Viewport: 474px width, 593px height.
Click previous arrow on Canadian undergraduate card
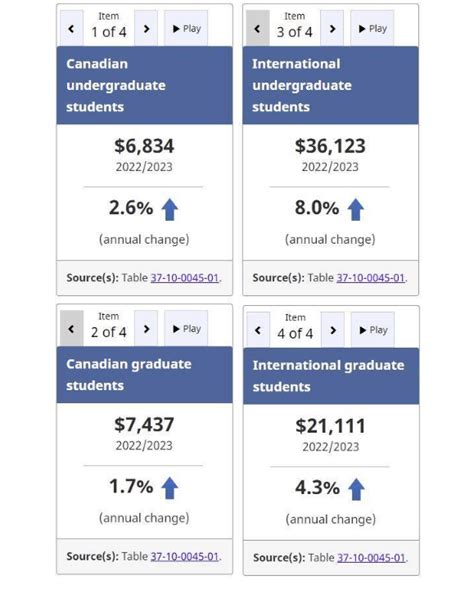click(x=71, y=28)
